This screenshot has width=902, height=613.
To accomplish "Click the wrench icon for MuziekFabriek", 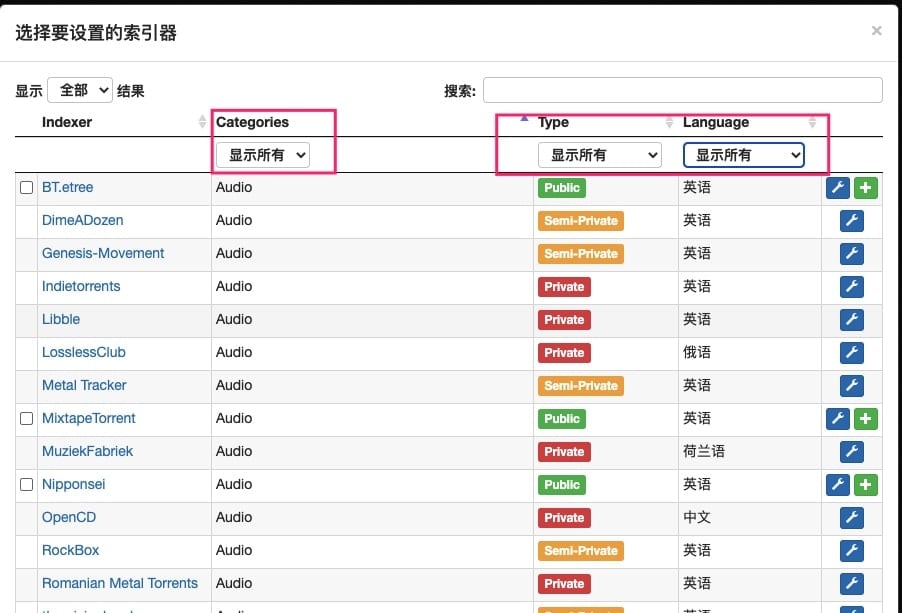I will tap(851, 452).
